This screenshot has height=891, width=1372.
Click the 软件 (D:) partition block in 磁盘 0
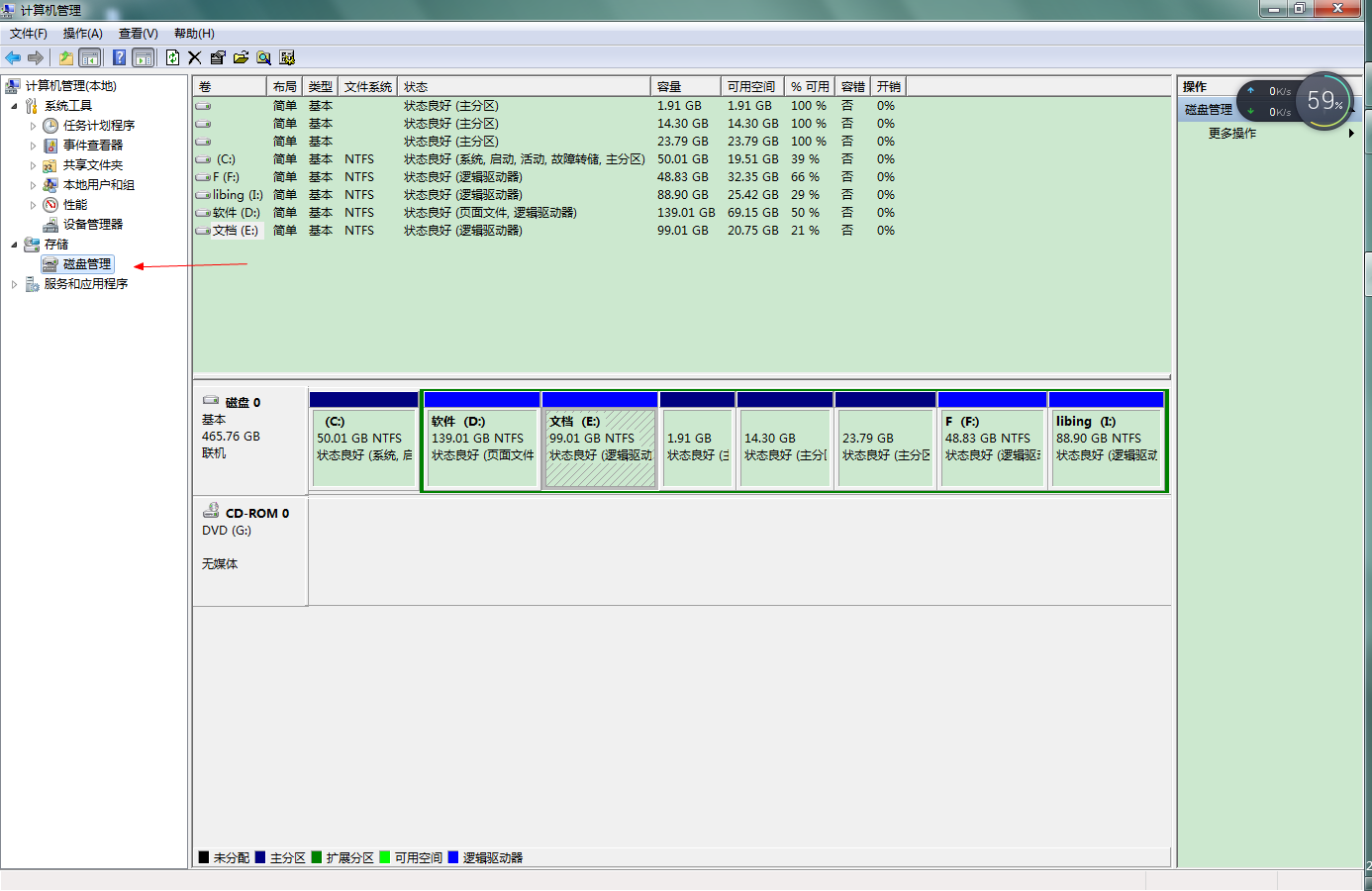482,441
